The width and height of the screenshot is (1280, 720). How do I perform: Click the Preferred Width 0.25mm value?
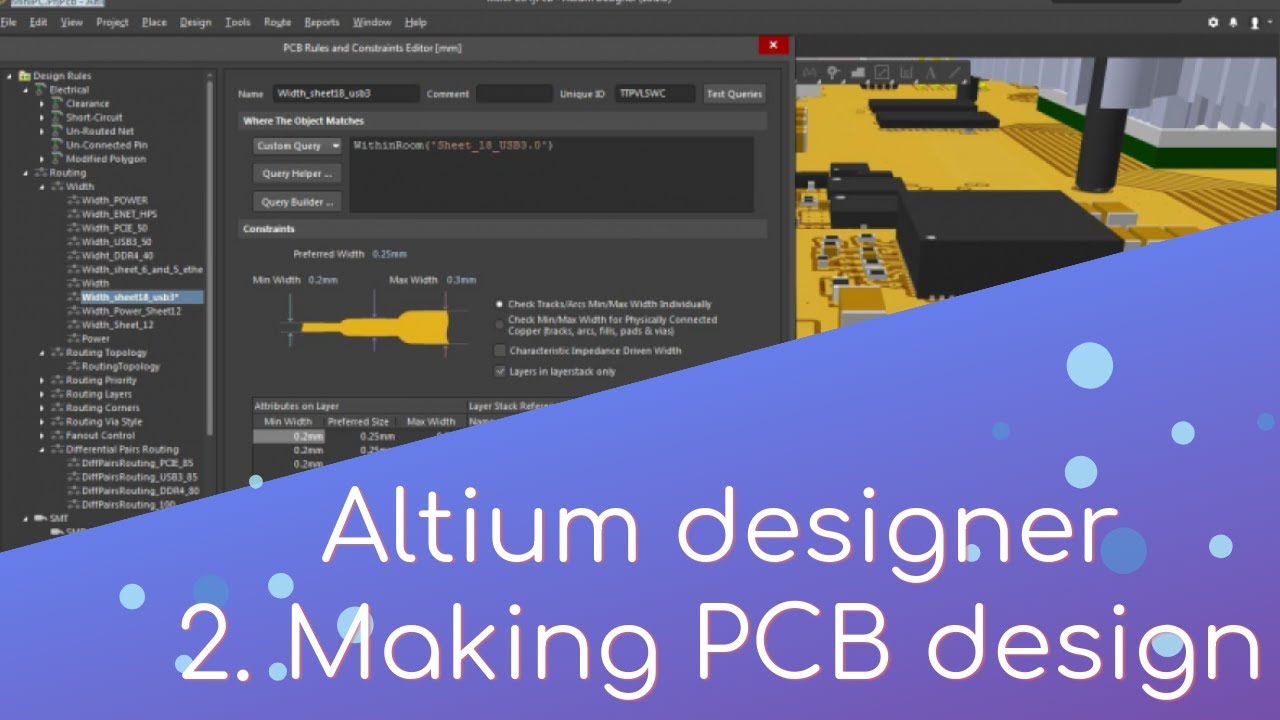click(x=389, y=255)
